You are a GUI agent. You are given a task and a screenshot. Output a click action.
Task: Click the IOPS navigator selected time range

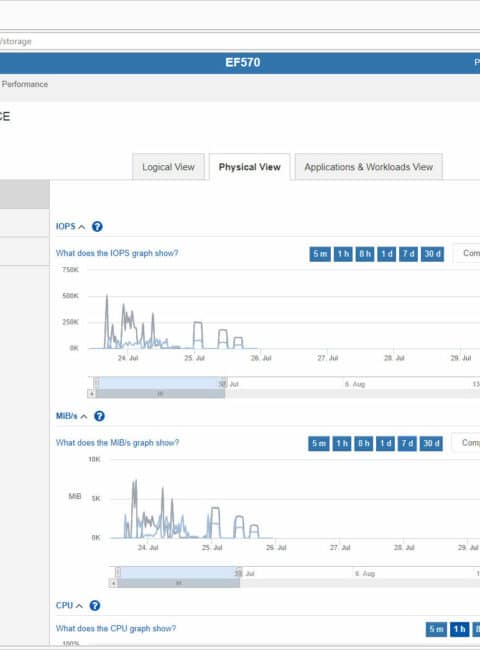click(160, 383)
